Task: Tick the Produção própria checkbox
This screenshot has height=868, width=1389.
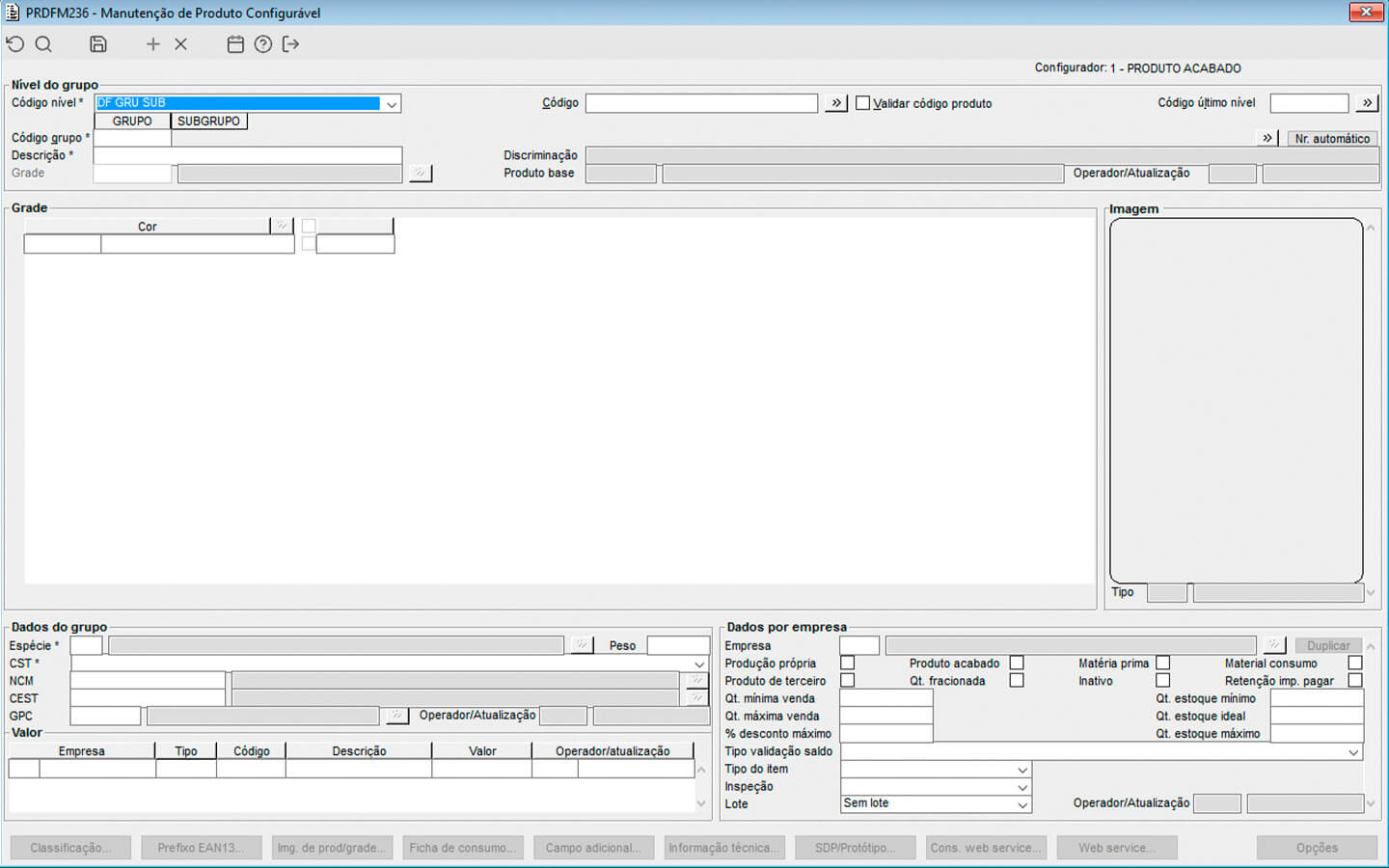Action: pos(847,663)
